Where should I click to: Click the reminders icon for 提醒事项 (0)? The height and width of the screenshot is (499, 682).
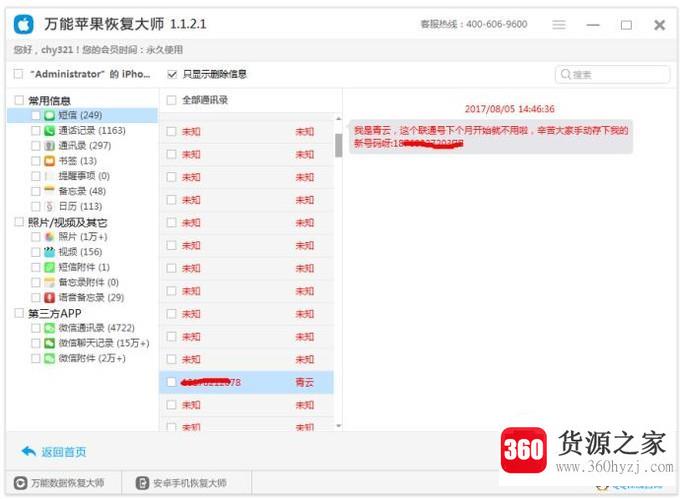click(x=50, y=176)
